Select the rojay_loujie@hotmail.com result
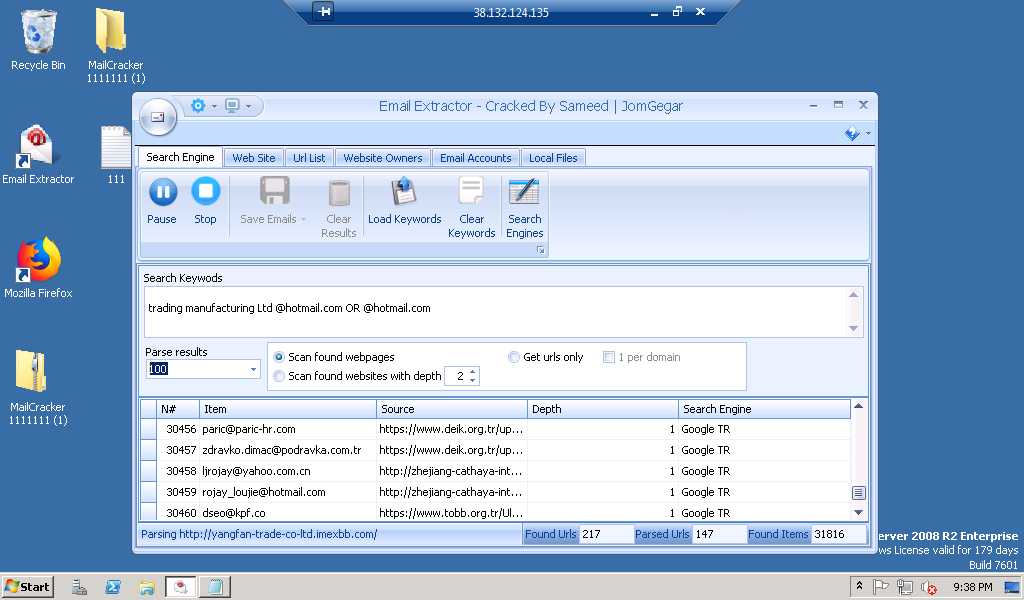Screen dimensions: 1024x600 (264, 492)
